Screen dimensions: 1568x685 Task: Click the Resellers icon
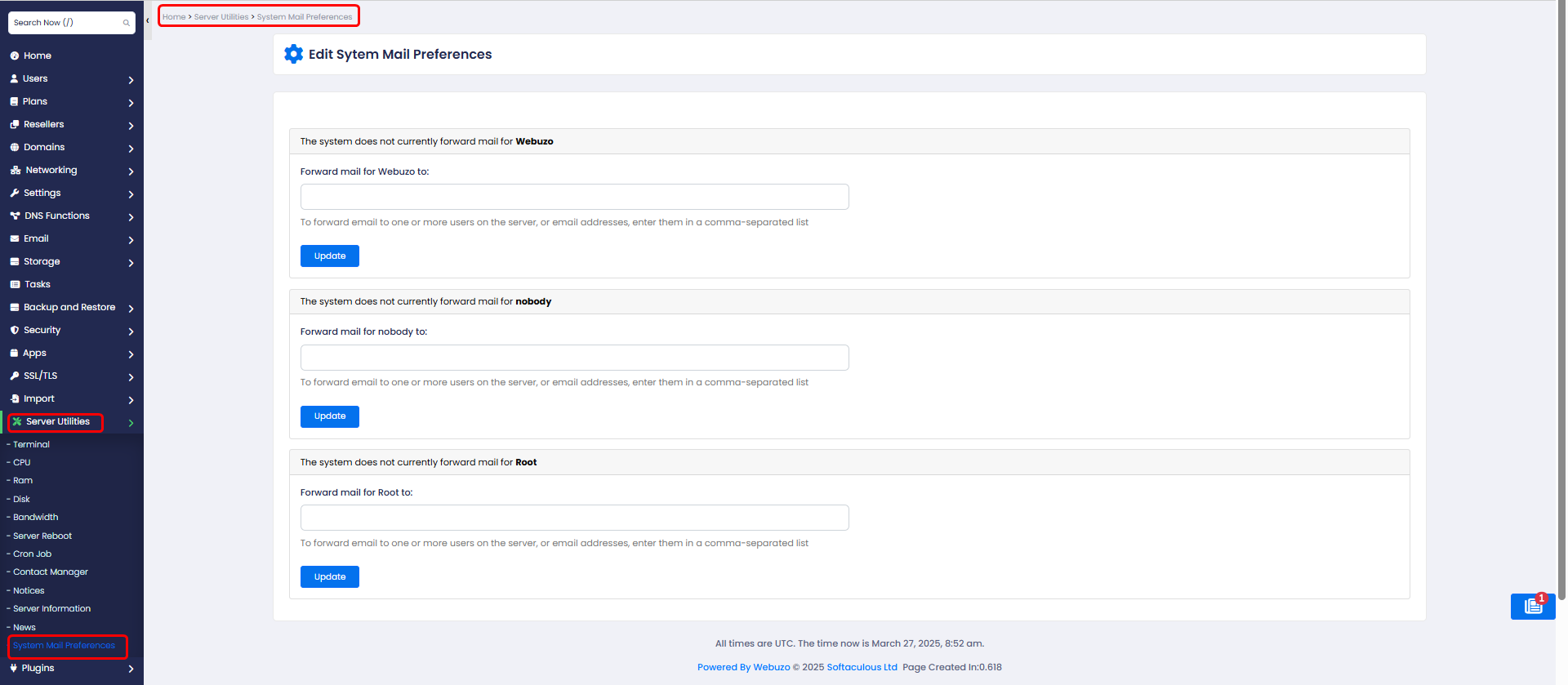(x=15, y=125)
